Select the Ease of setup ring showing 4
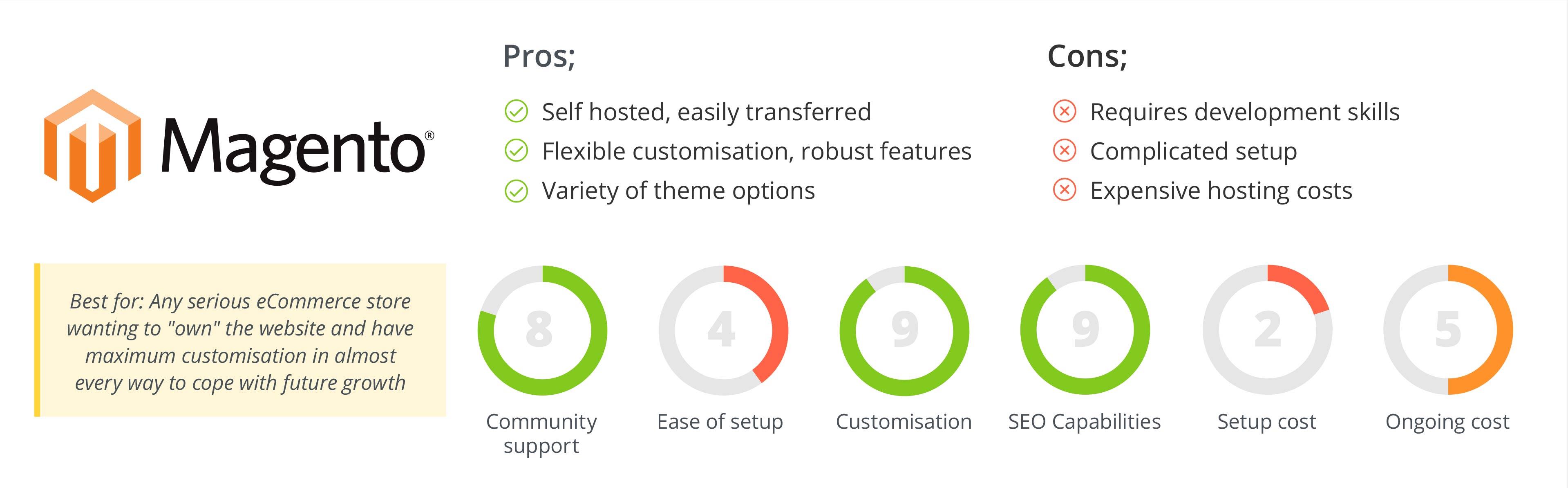This screenshot has height=488, width=1568. [x=723, y=330]
